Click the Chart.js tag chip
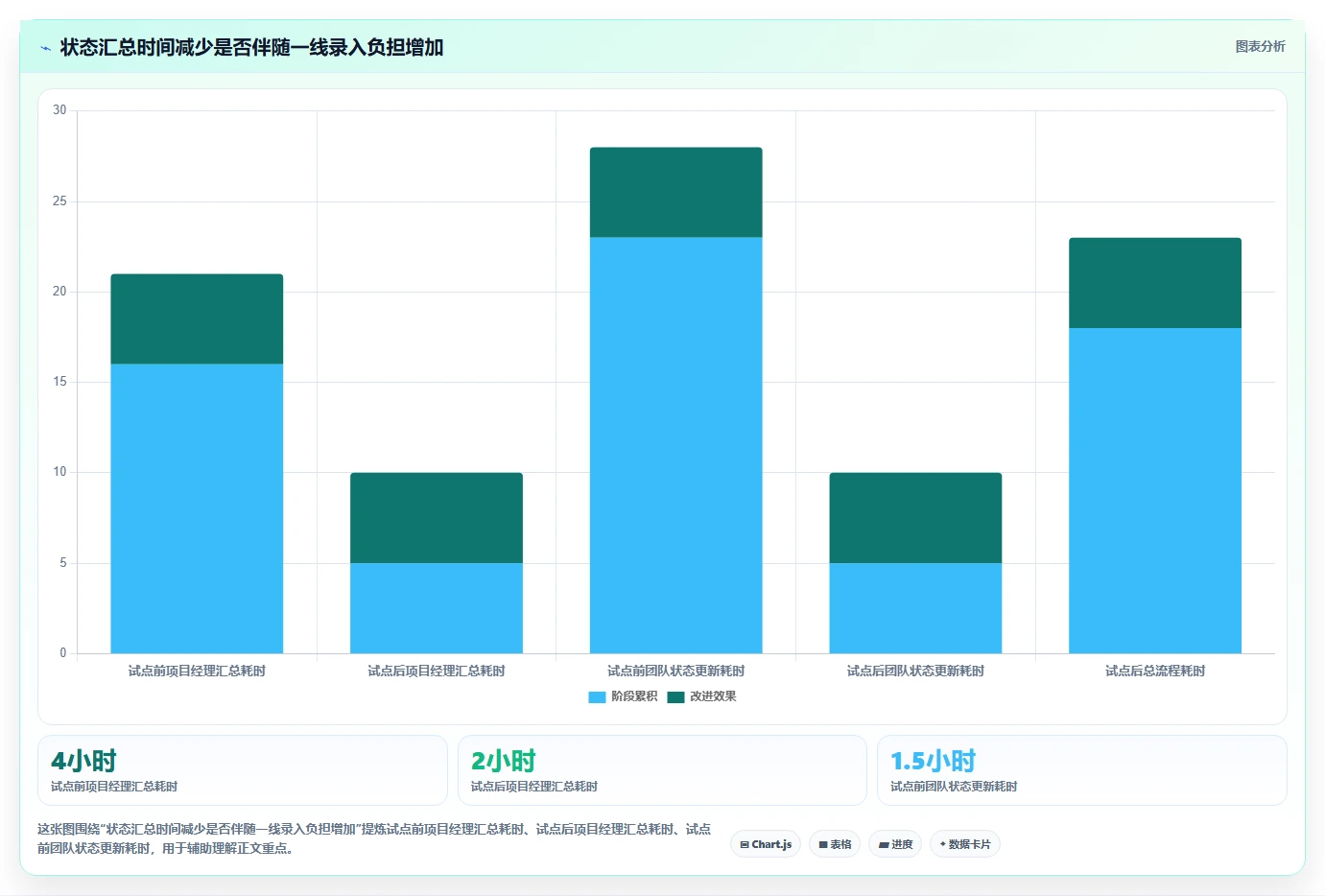Screen dimensions: 1325x896 pyautogui.click(x=766, y=844)
